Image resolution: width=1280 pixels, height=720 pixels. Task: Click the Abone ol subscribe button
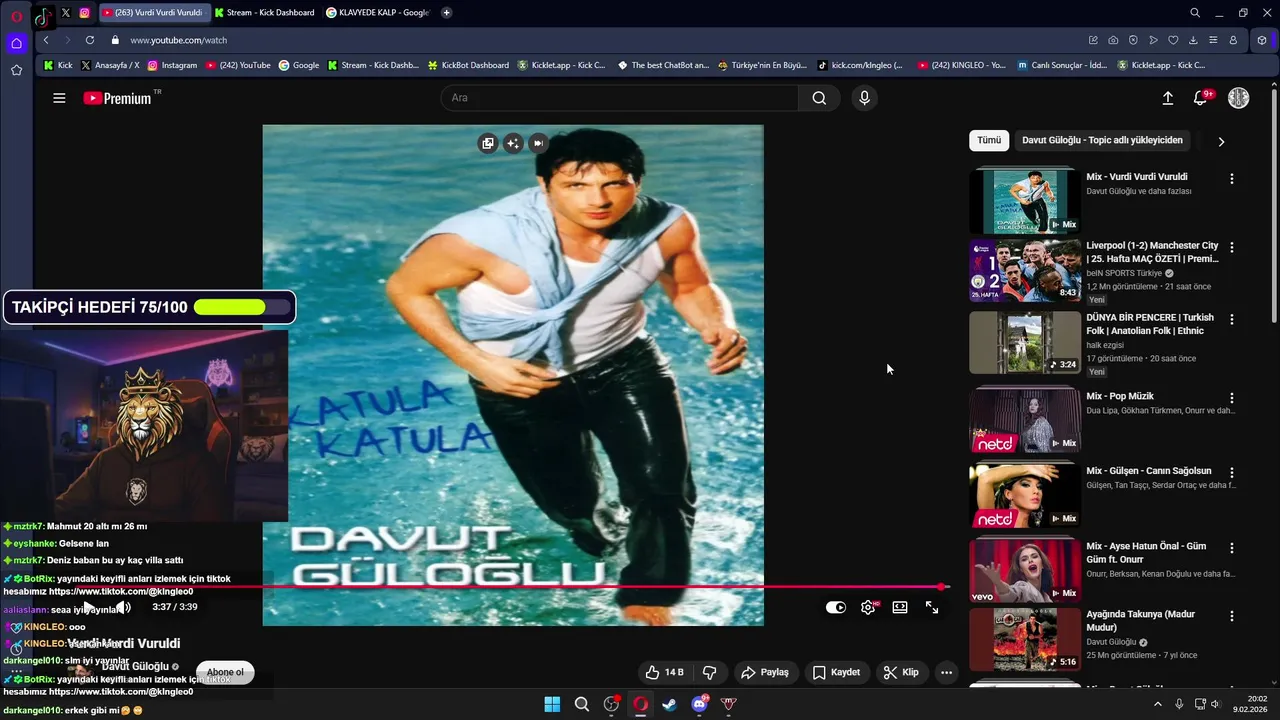click(225, 672)
